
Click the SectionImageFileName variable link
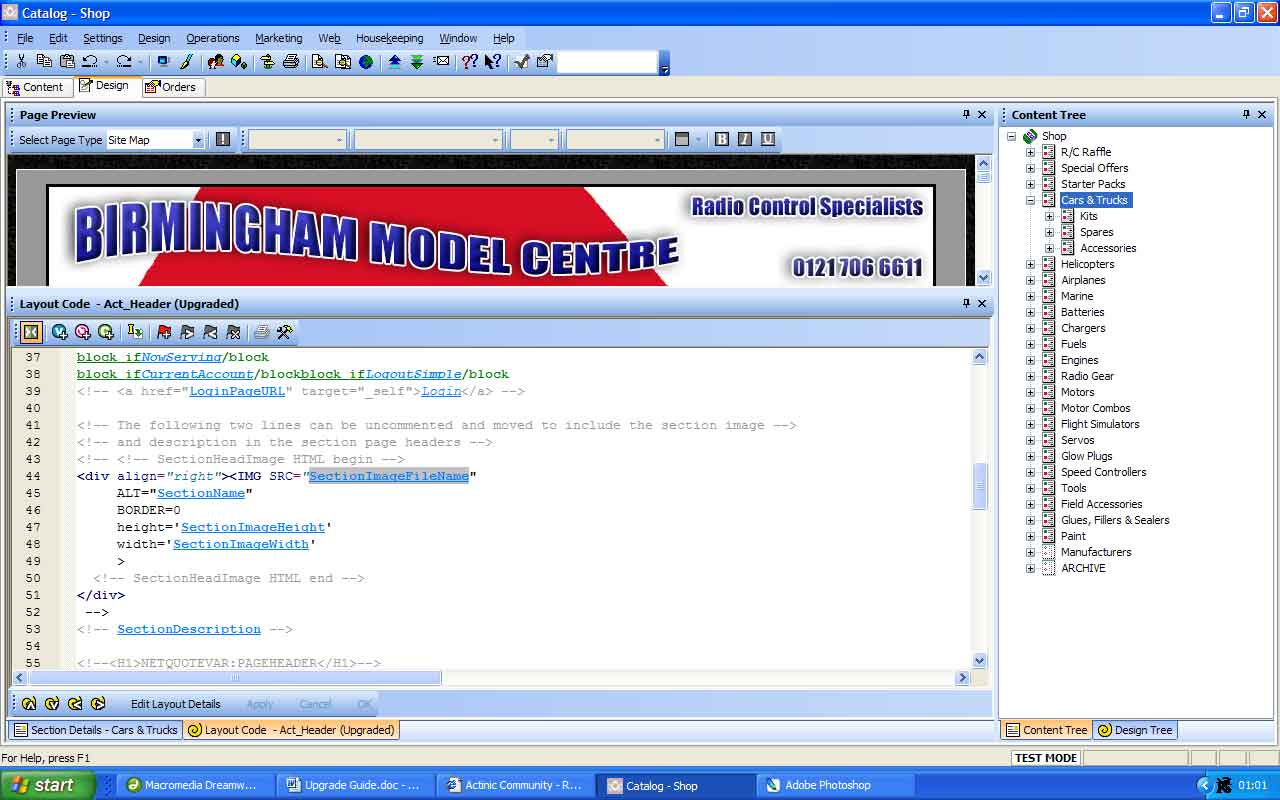[x=389, y=476]
